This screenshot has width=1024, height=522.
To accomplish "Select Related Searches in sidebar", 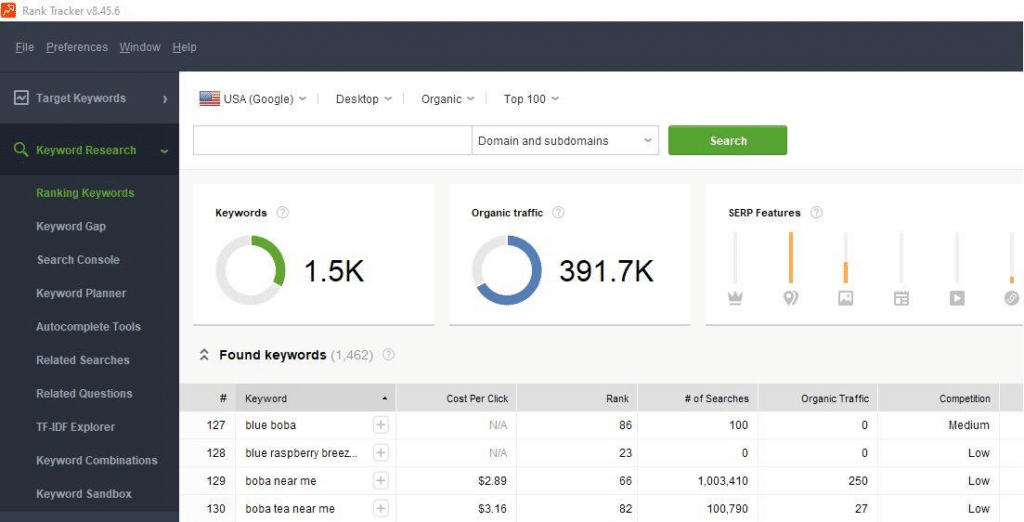I will tap(83, 360).
